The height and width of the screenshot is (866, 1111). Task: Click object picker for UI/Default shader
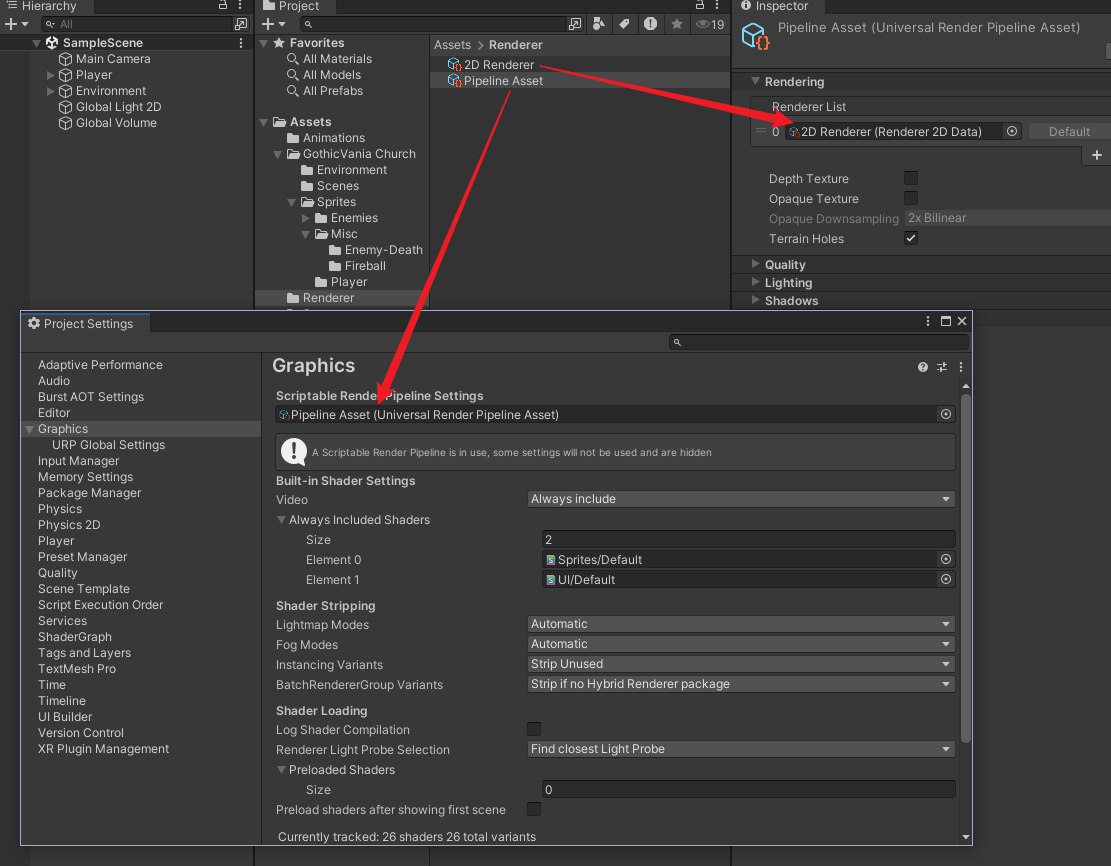[945, 579]
